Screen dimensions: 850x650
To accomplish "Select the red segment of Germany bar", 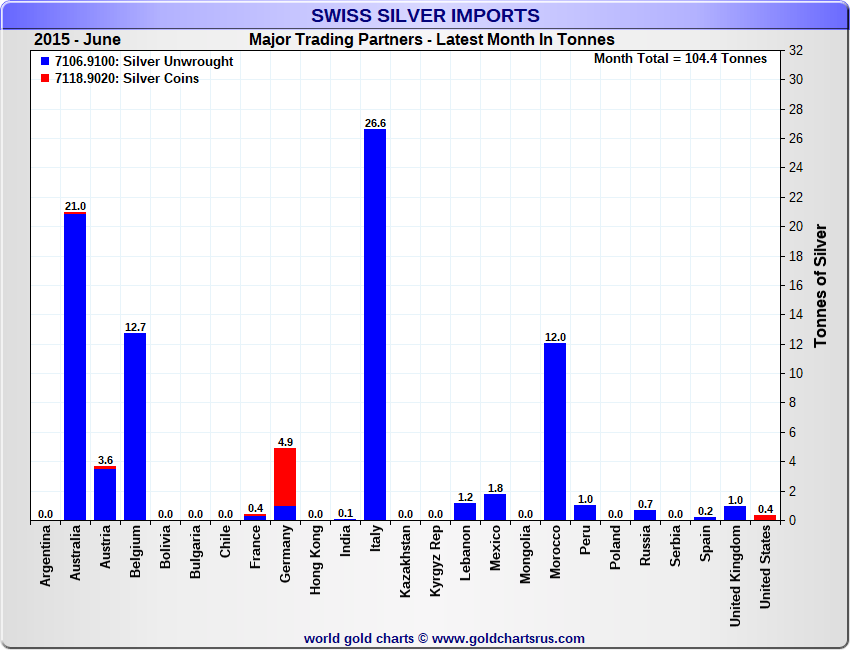I will coord(285,477).
